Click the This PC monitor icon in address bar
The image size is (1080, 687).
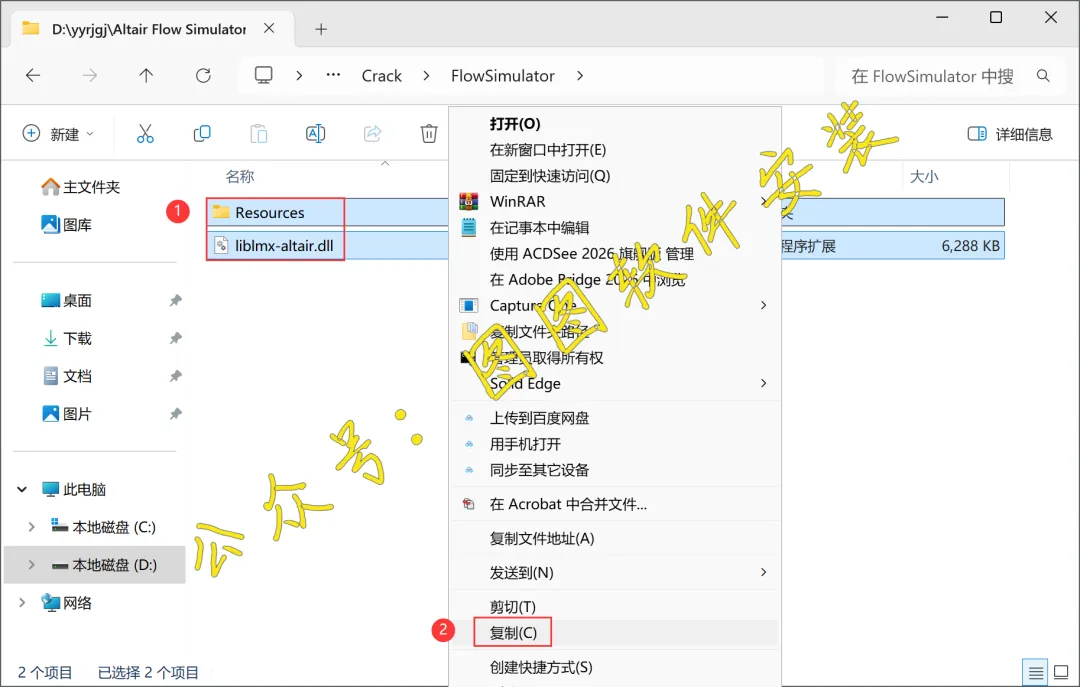click(264, 75)
